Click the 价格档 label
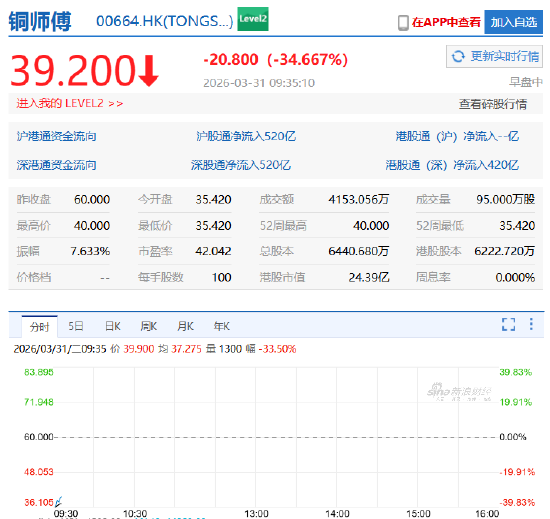 (x=34, y=277)
